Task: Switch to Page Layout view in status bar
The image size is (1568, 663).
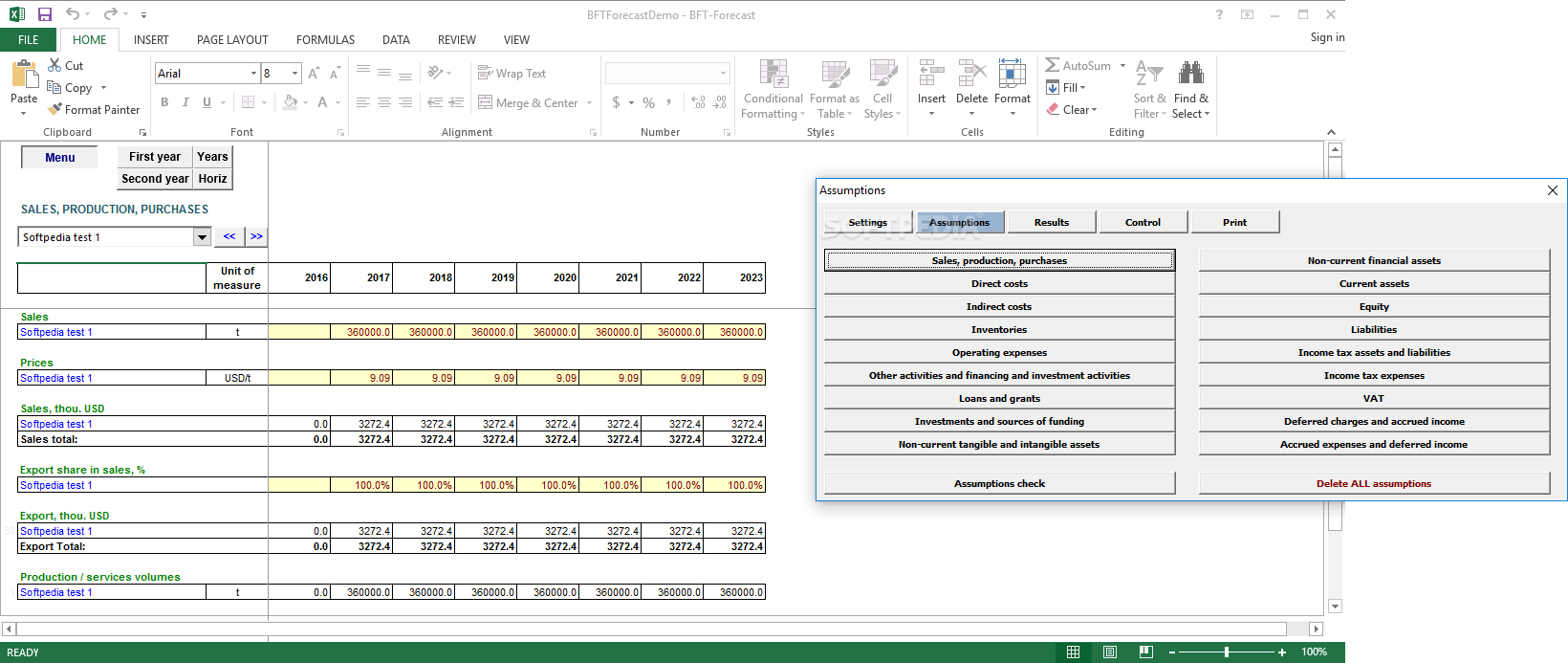Action: 1109,652
